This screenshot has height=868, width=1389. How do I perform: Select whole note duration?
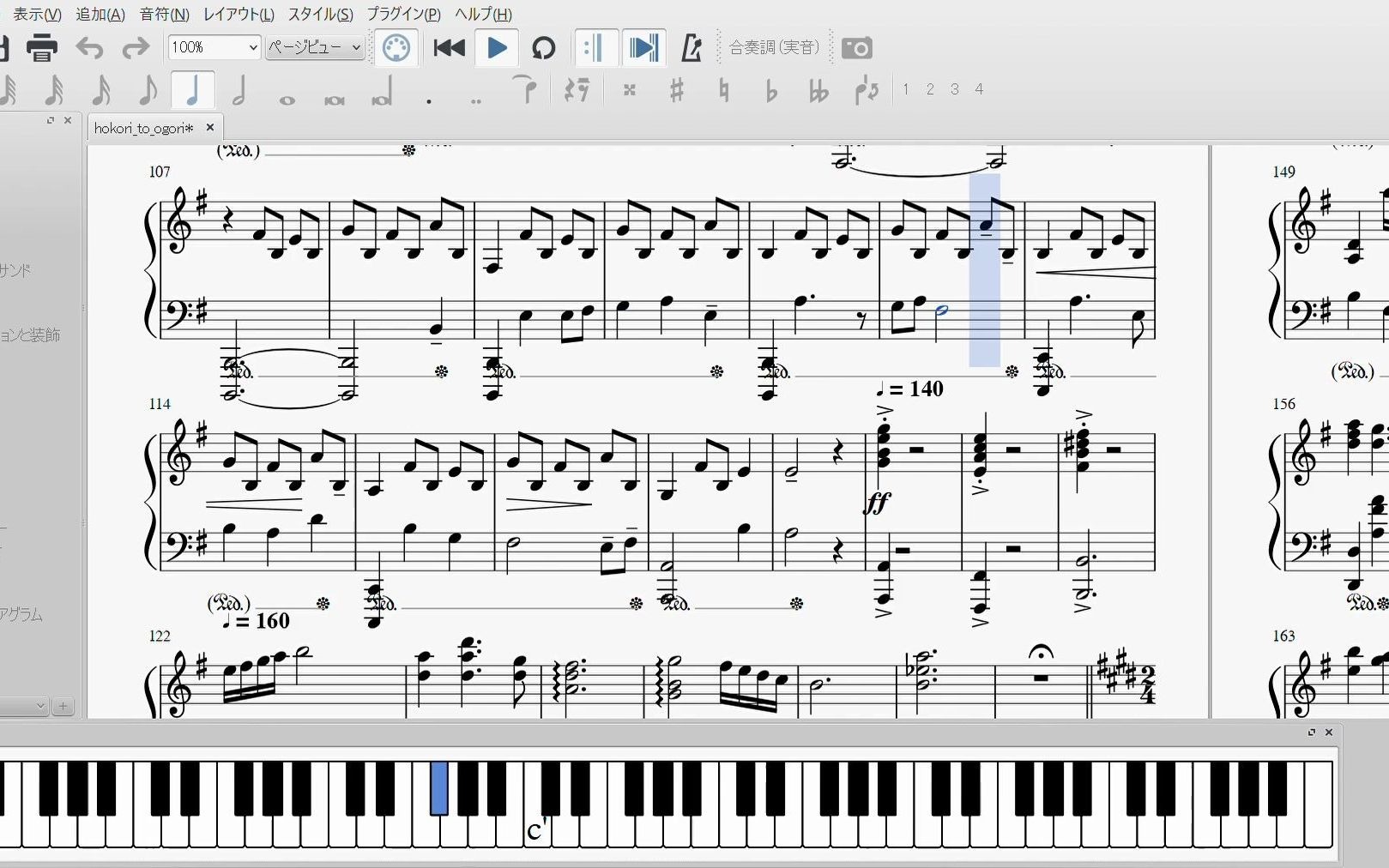287,99
